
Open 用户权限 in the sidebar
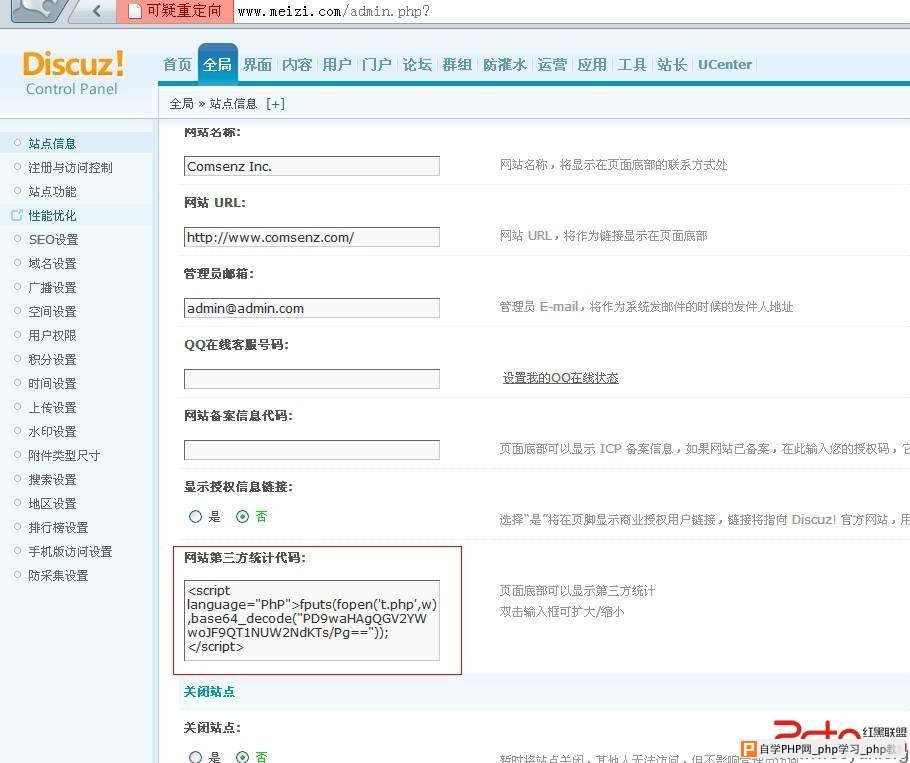click(52, 335)
